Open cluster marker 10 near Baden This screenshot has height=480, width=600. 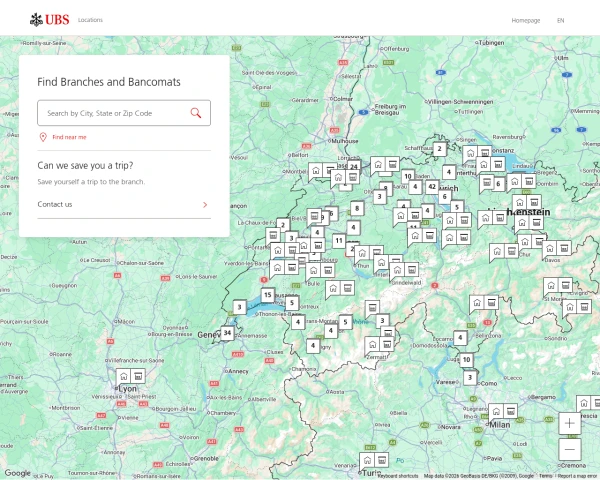click(x=408, y=176)
